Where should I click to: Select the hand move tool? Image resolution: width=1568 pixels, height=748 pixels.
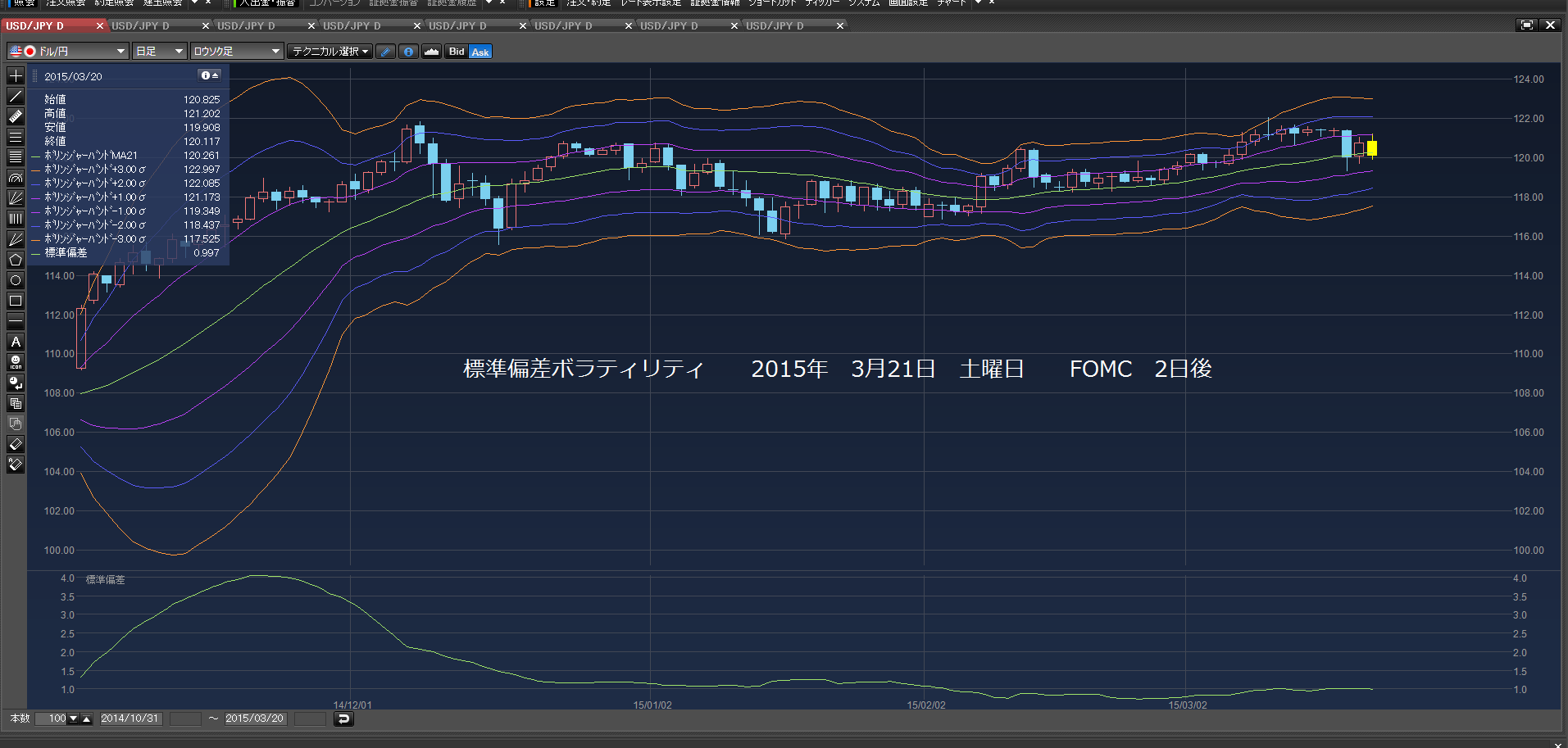[16, 424]
